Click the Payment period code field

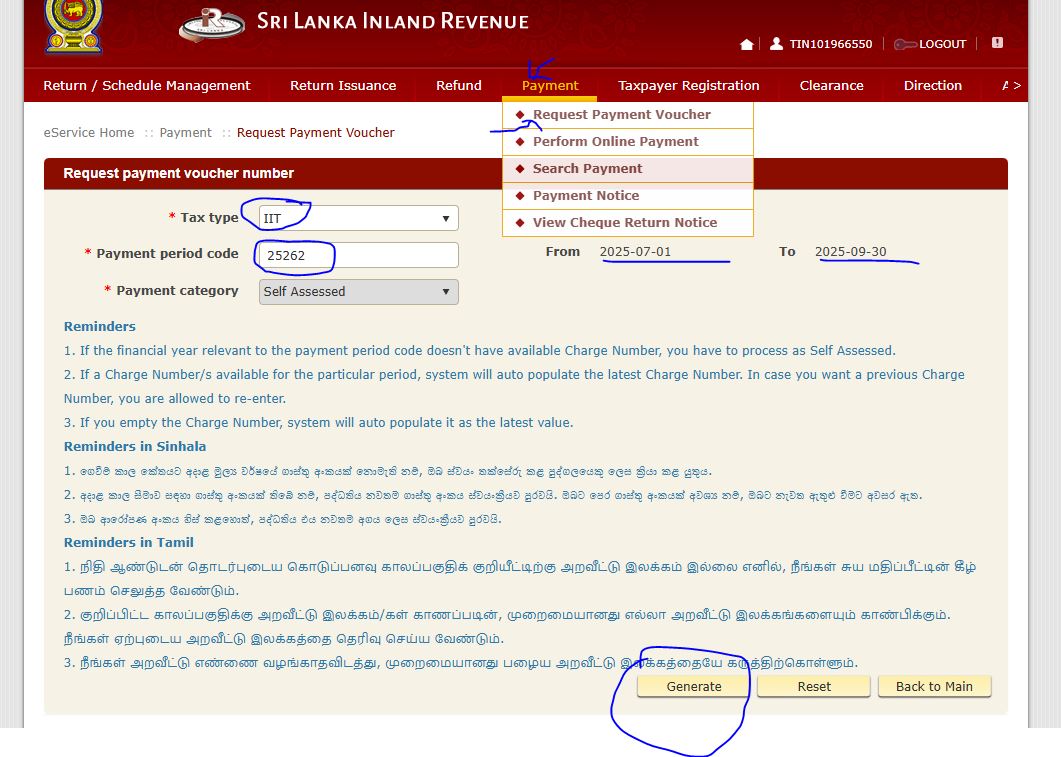tap(357, 255)
